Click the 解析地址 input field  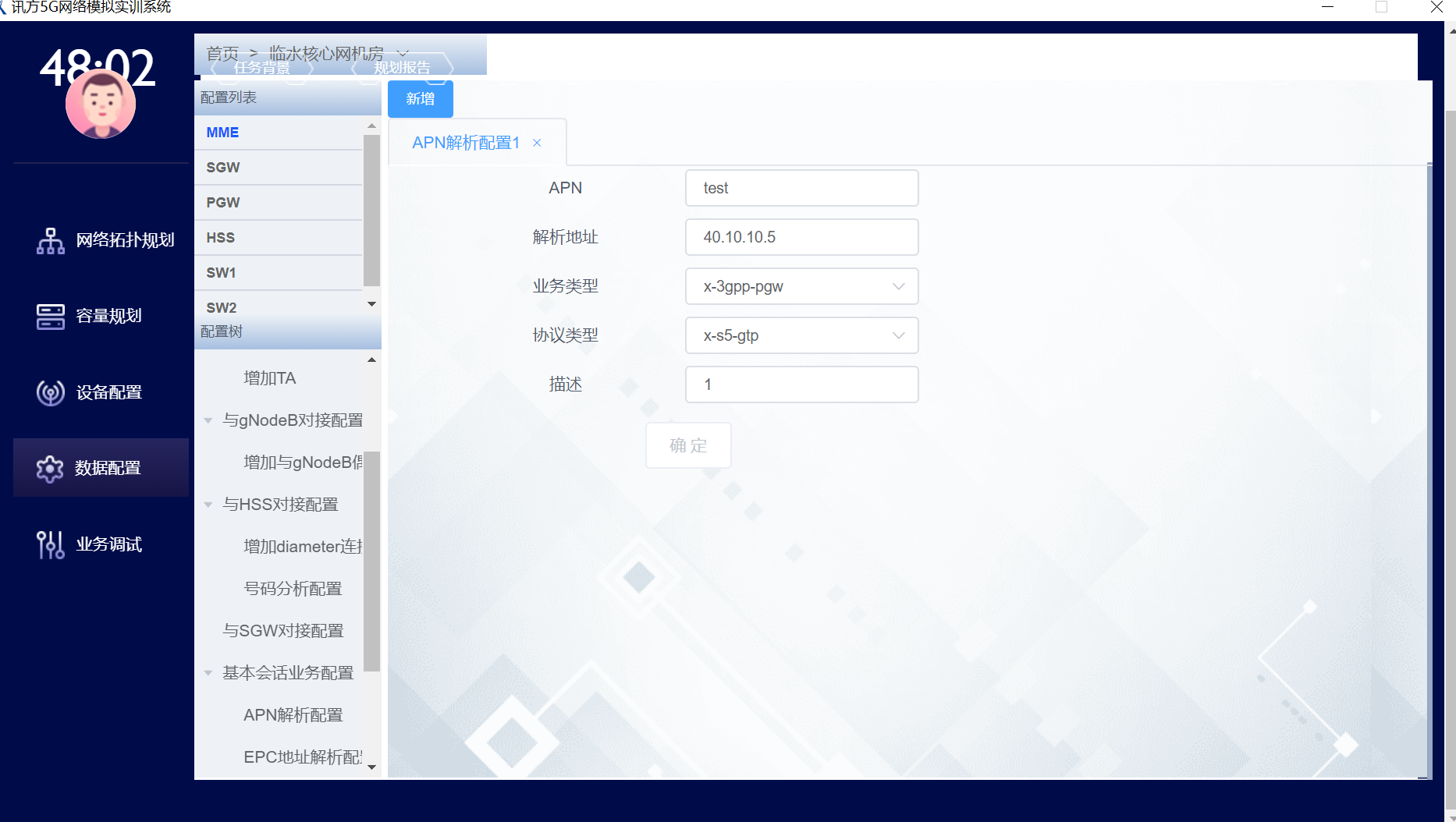pyautogui.click(x=801, y=237)
